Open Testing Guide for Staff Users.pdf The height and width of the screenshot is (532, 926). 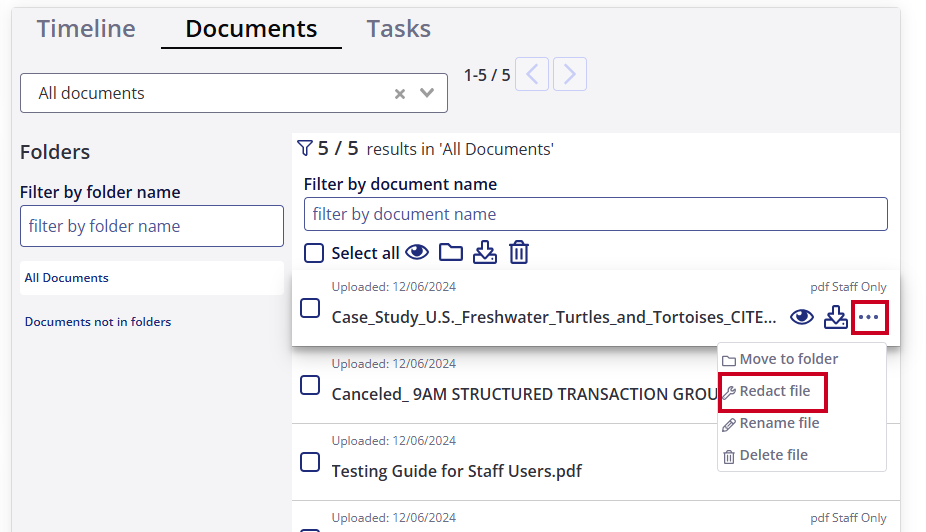click(x=457, y=471)
